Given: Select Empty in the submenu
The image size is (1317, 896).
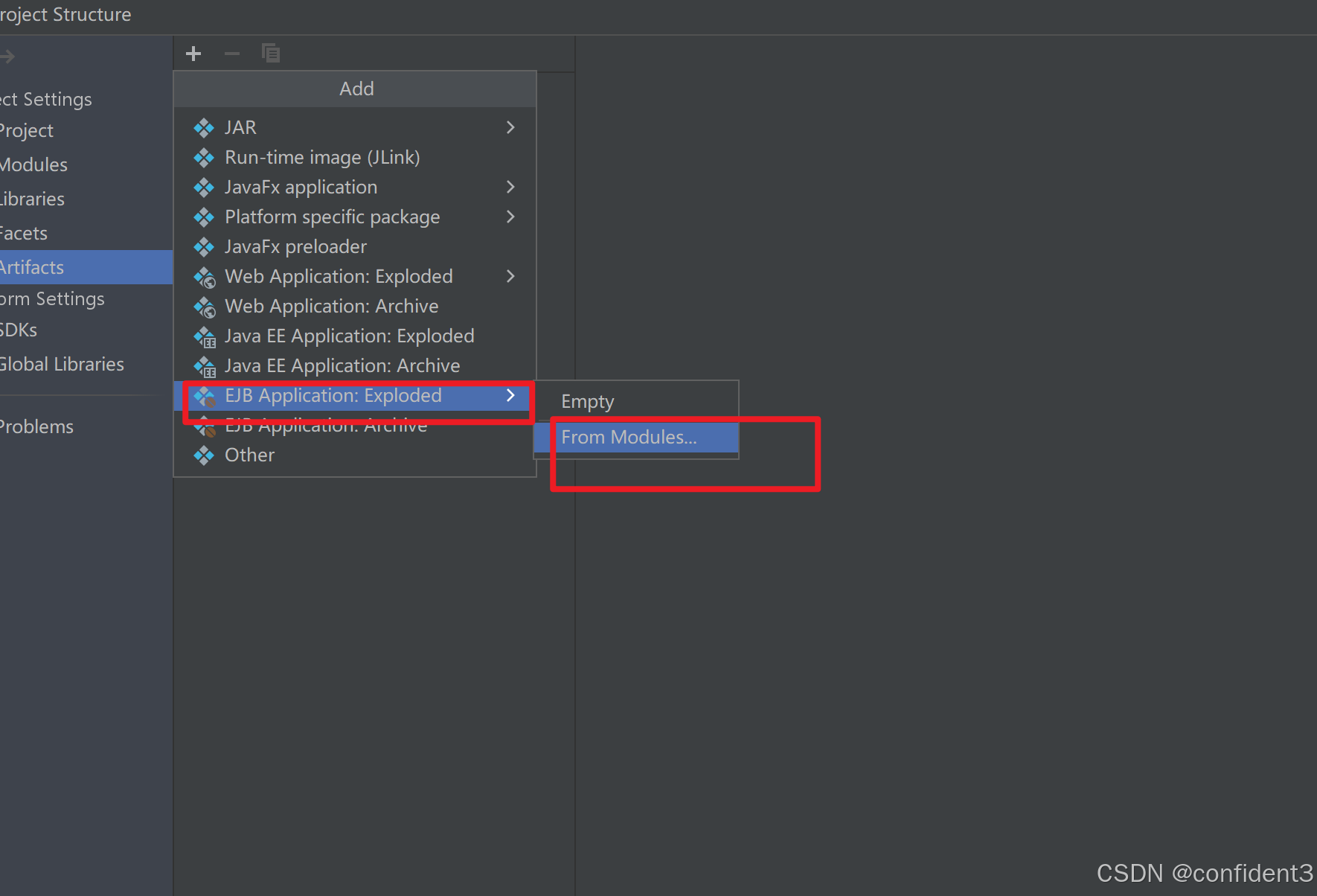Looking at the screenshot, I should click(x=636, y=401).
